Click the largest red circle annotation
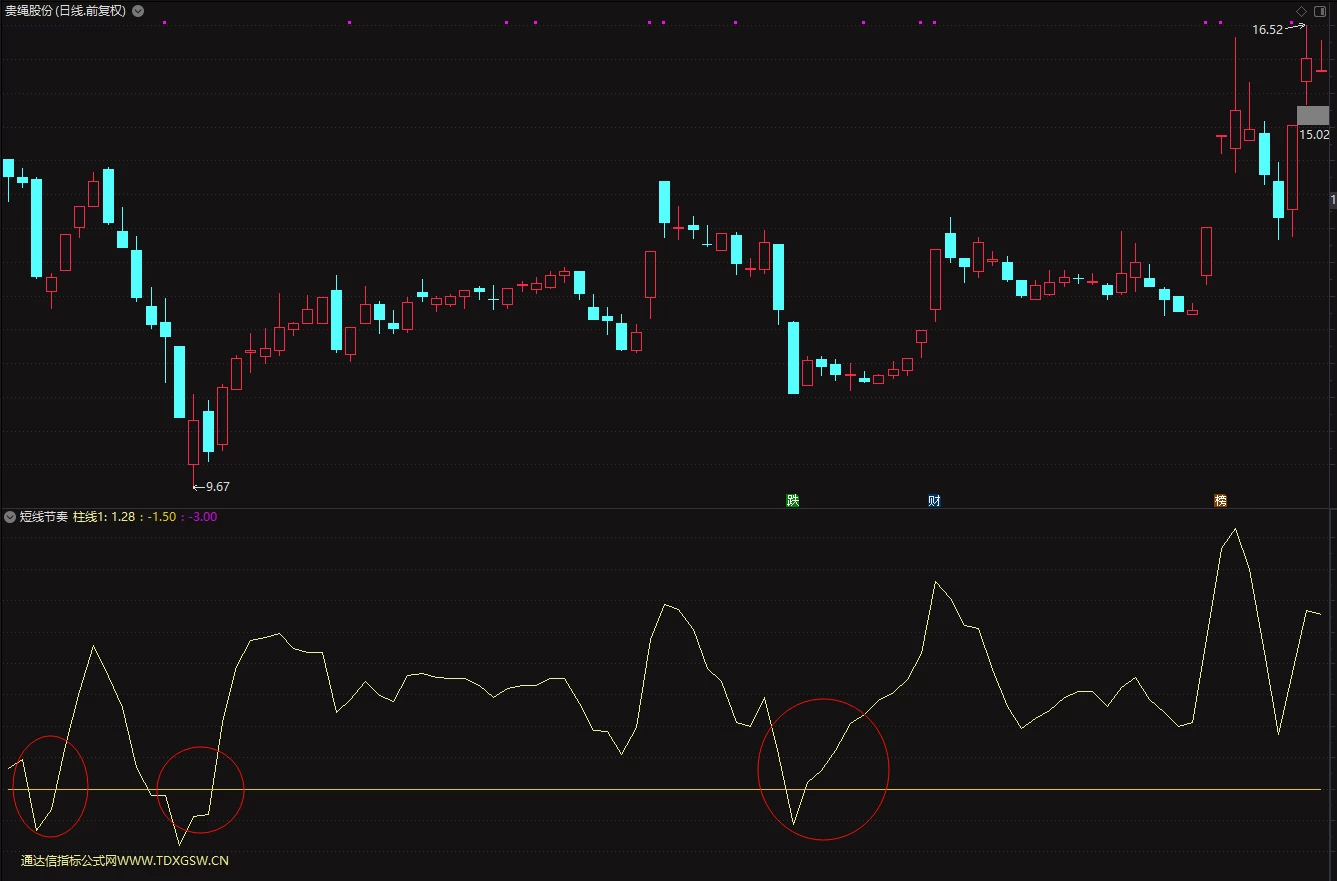The image size is (1337, 881). (x=823, y=769)
